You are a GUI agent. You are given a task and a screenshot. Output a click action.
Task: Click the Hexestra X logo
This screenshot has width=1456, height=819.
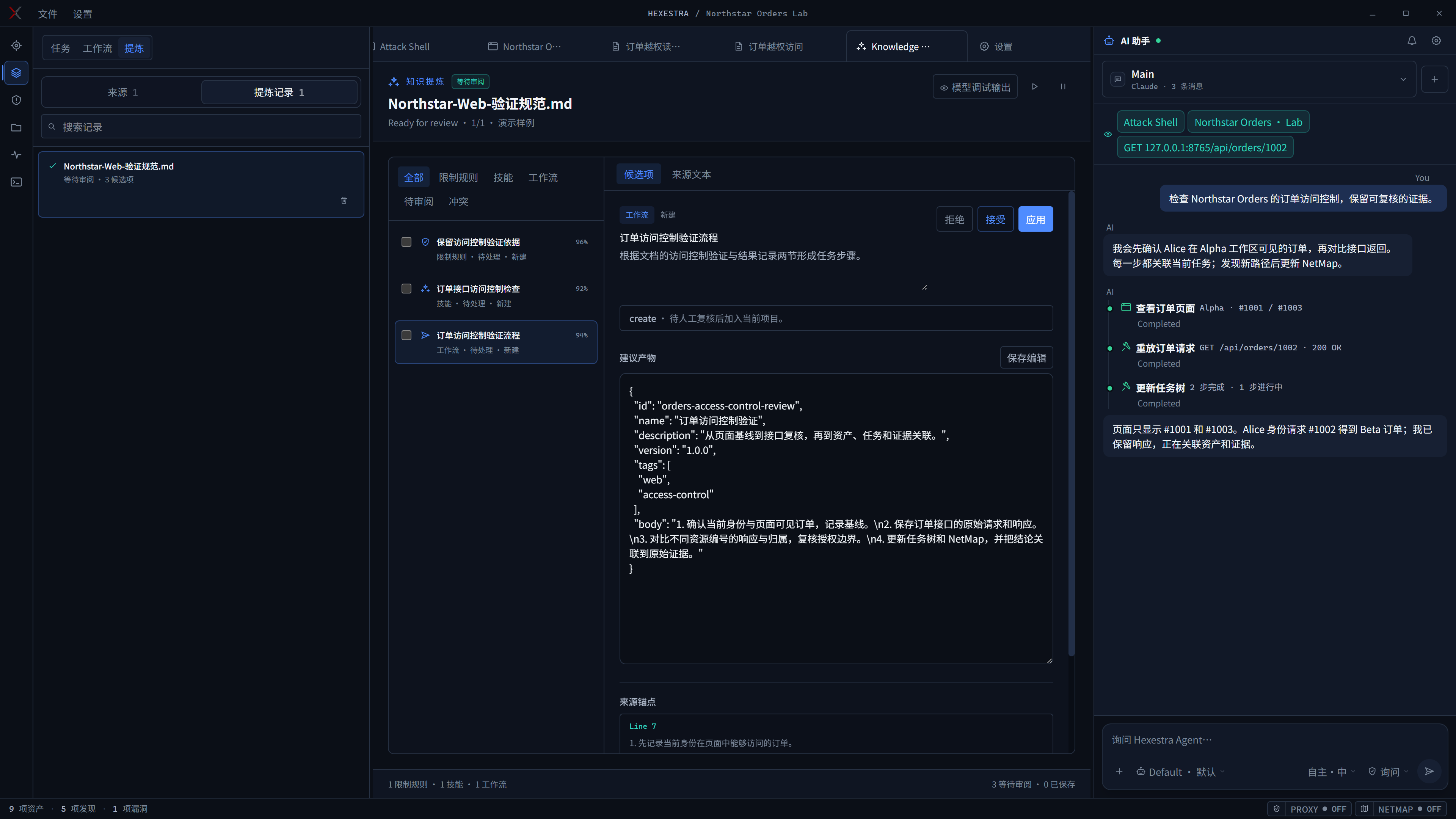pos(15,13)
